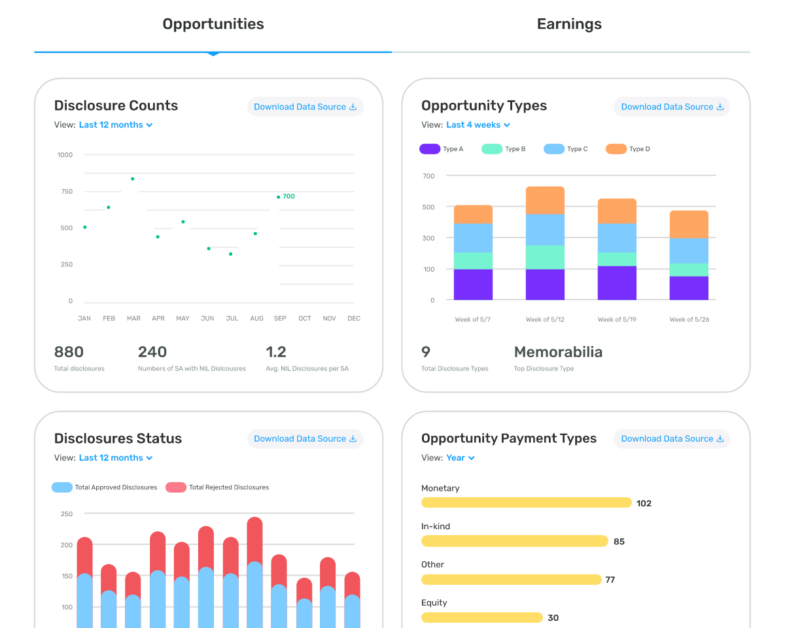Toggle Type A legend swatch

tap(430, 149)
